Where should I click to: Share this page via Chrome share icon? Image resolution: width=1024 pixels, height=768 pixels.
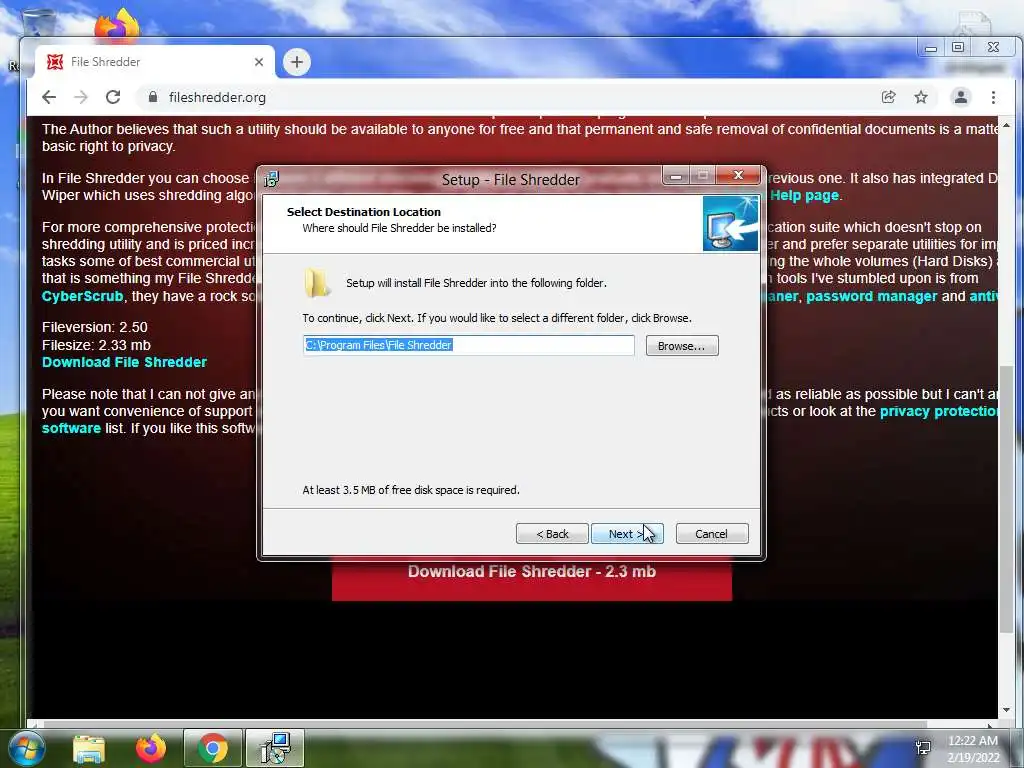point(888,97)
